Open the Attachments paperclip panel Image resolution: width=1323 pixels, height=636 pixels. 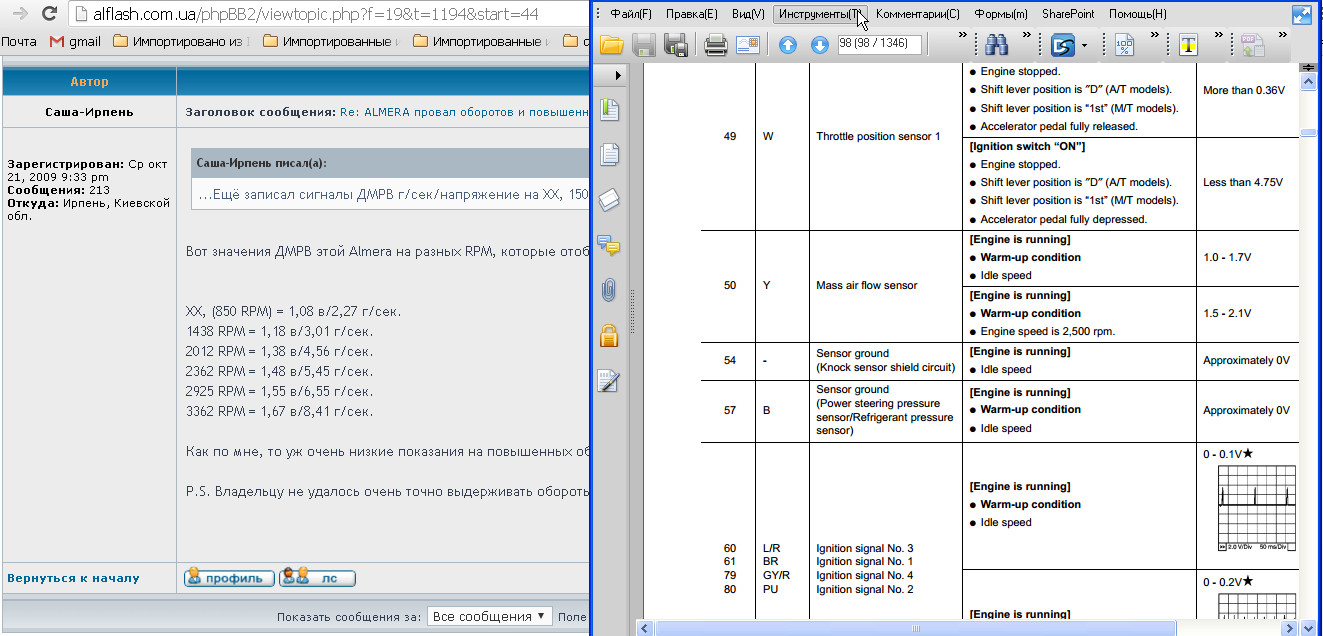tap(609, 290)
